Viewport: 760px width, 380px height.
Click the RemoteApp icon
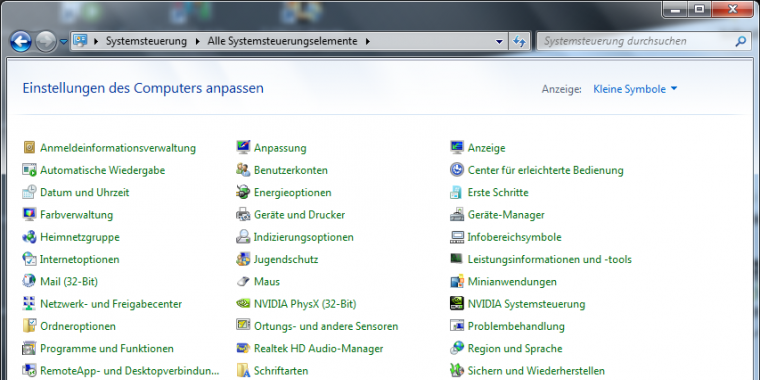coord(30,370)
